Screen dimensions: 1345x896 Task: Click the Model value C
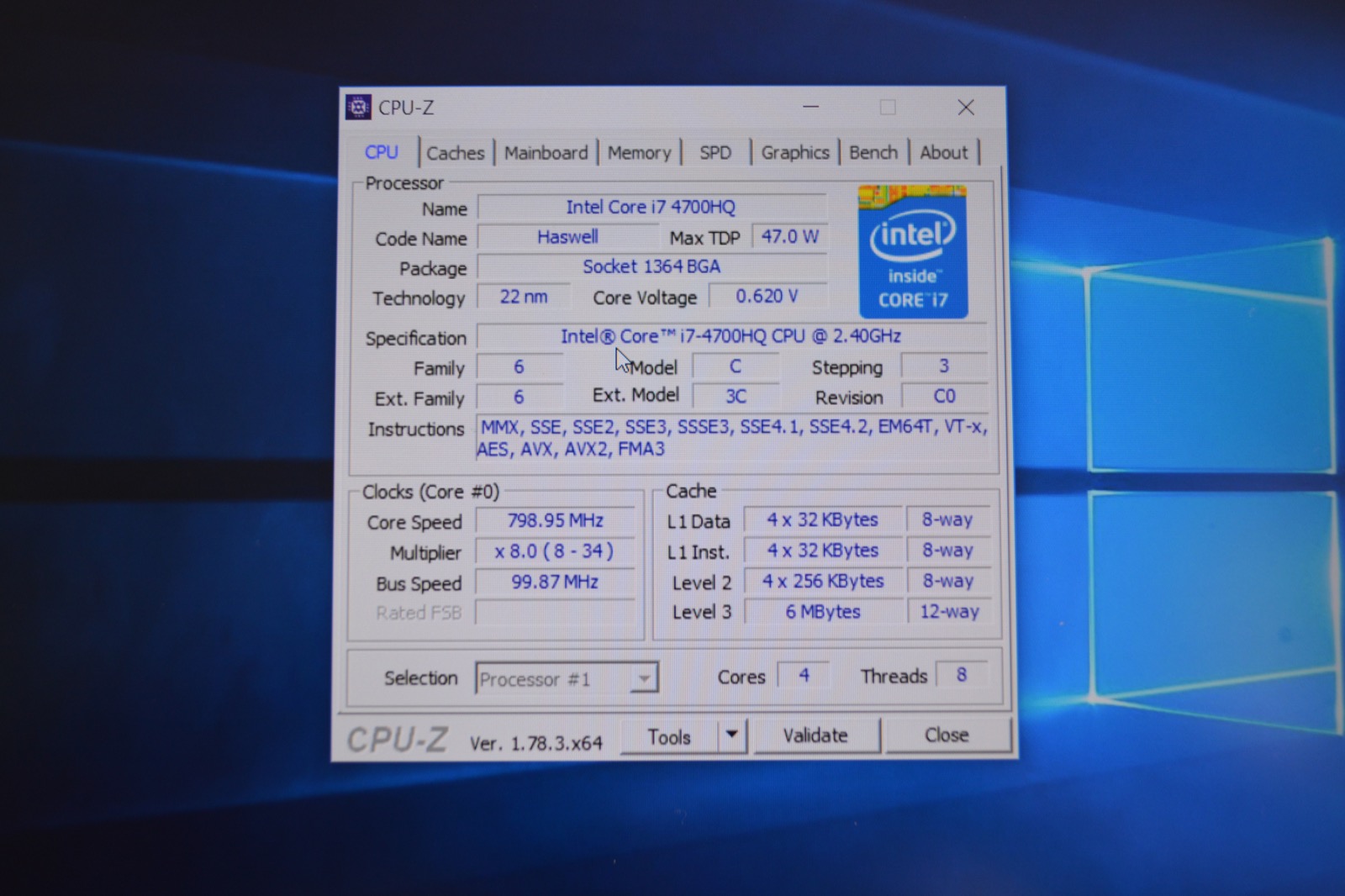(736, 366)
